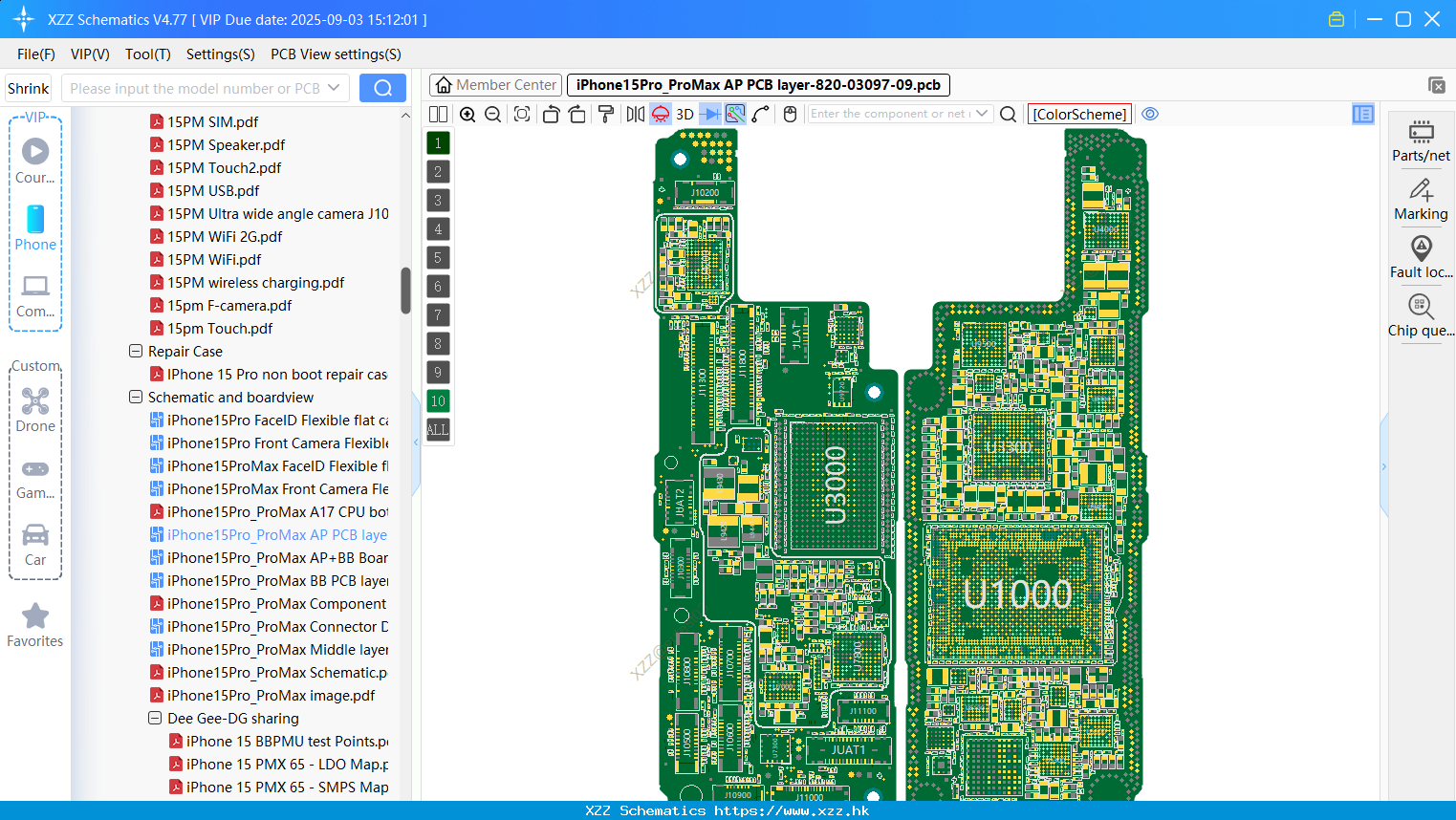Click the zoom out magnifier
Image resolution: width=1456 pixels, height=820 pixels.
(492, 114)
